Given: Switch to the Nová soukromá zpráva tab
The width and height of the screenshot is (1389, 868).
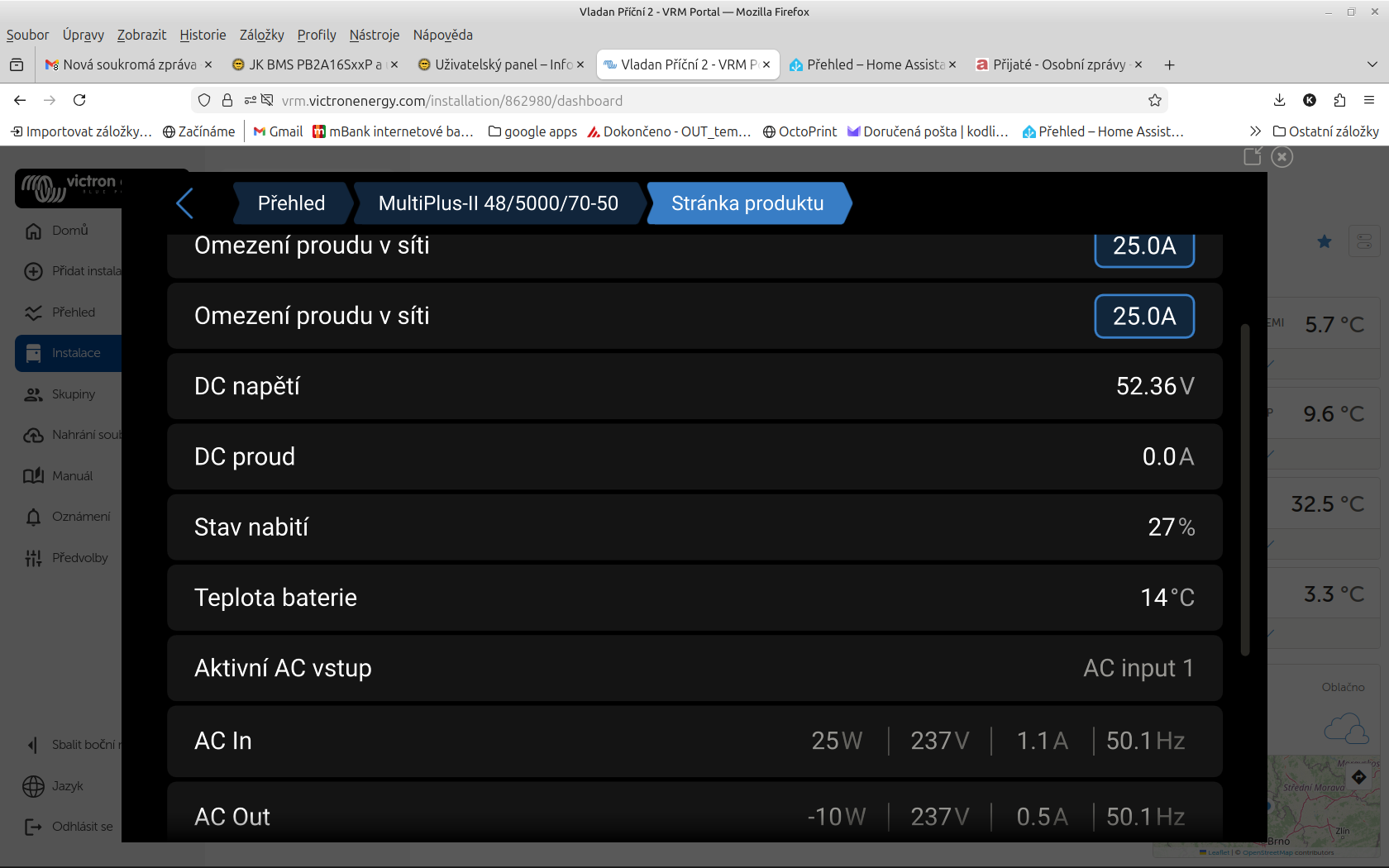Looking at the screenshot, I should pos(128,64).
